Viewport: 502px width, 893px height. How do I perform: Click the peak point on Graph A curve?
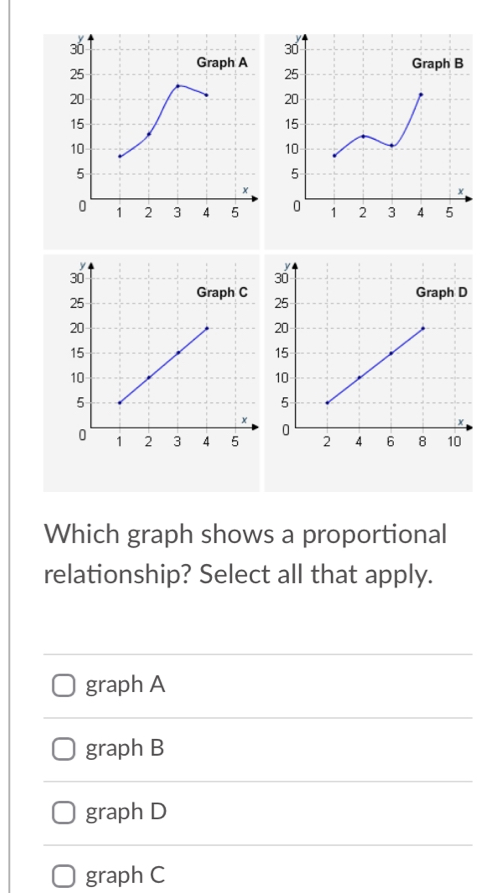(x=178, y=86)
